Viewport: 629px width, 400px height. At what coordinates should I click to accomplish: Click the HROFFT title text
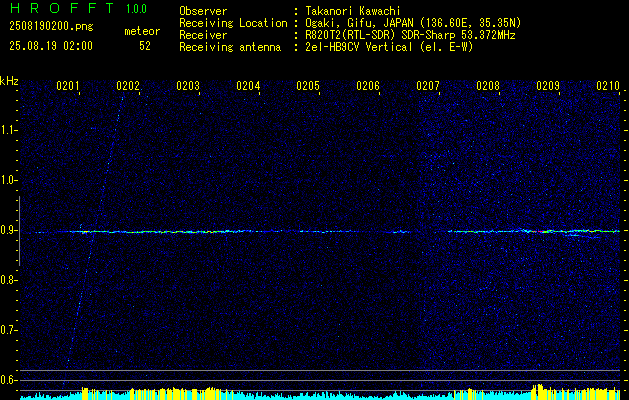coord(62,8)
